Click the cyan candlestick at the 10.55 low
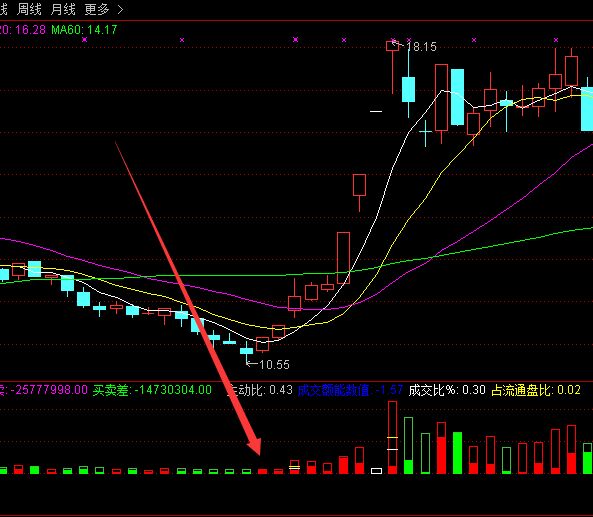The image size is (593, 517). [x=247, y=351]
